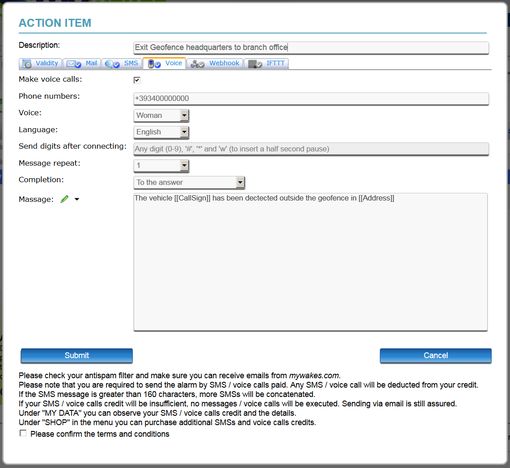
Task: Click the IFTTT tab icon
Action: [x=255, y=64]
